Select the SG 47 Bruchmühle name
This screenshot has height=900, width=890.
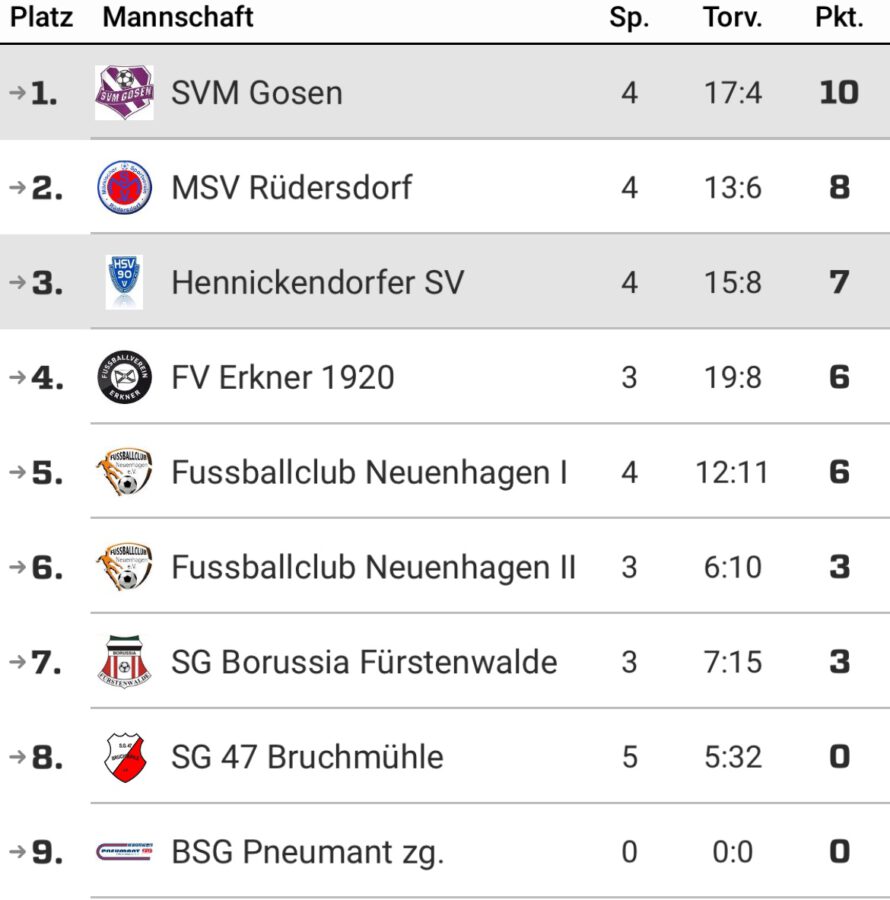point(307,757)
